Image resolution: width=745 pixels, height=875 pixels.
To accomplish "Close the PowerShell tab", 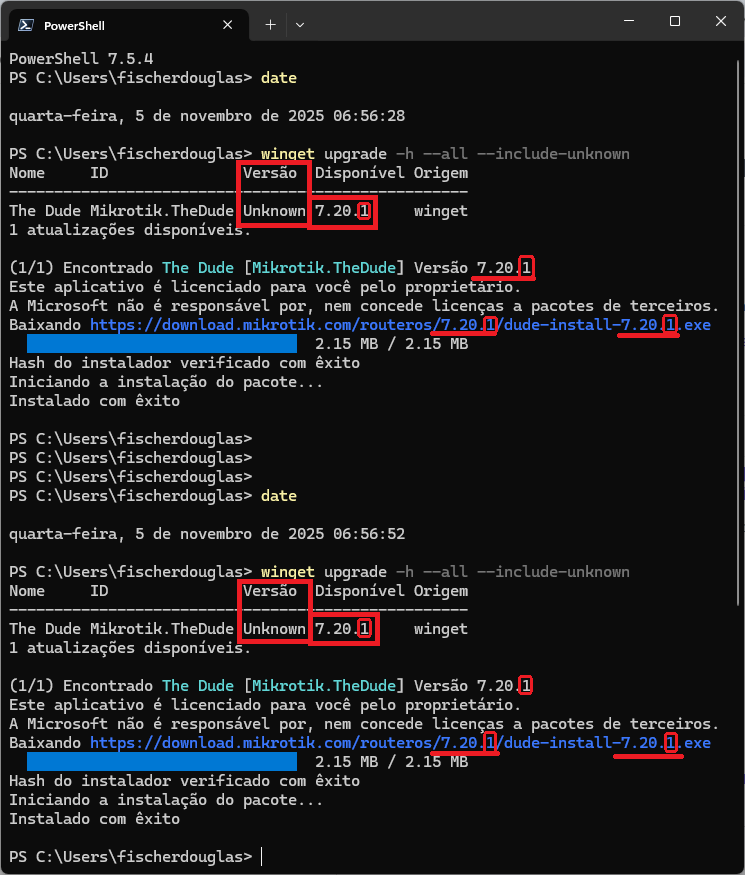I will (227, 25).
